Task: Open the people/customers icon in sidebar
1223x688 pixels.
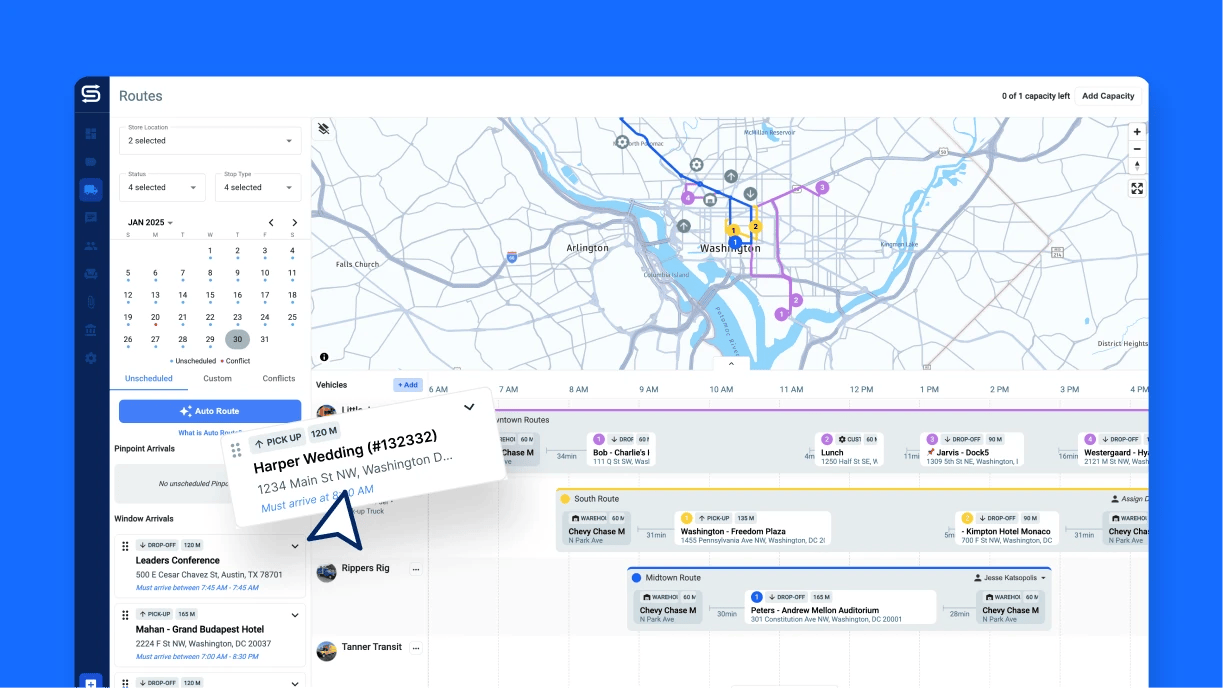Action: 91,245
